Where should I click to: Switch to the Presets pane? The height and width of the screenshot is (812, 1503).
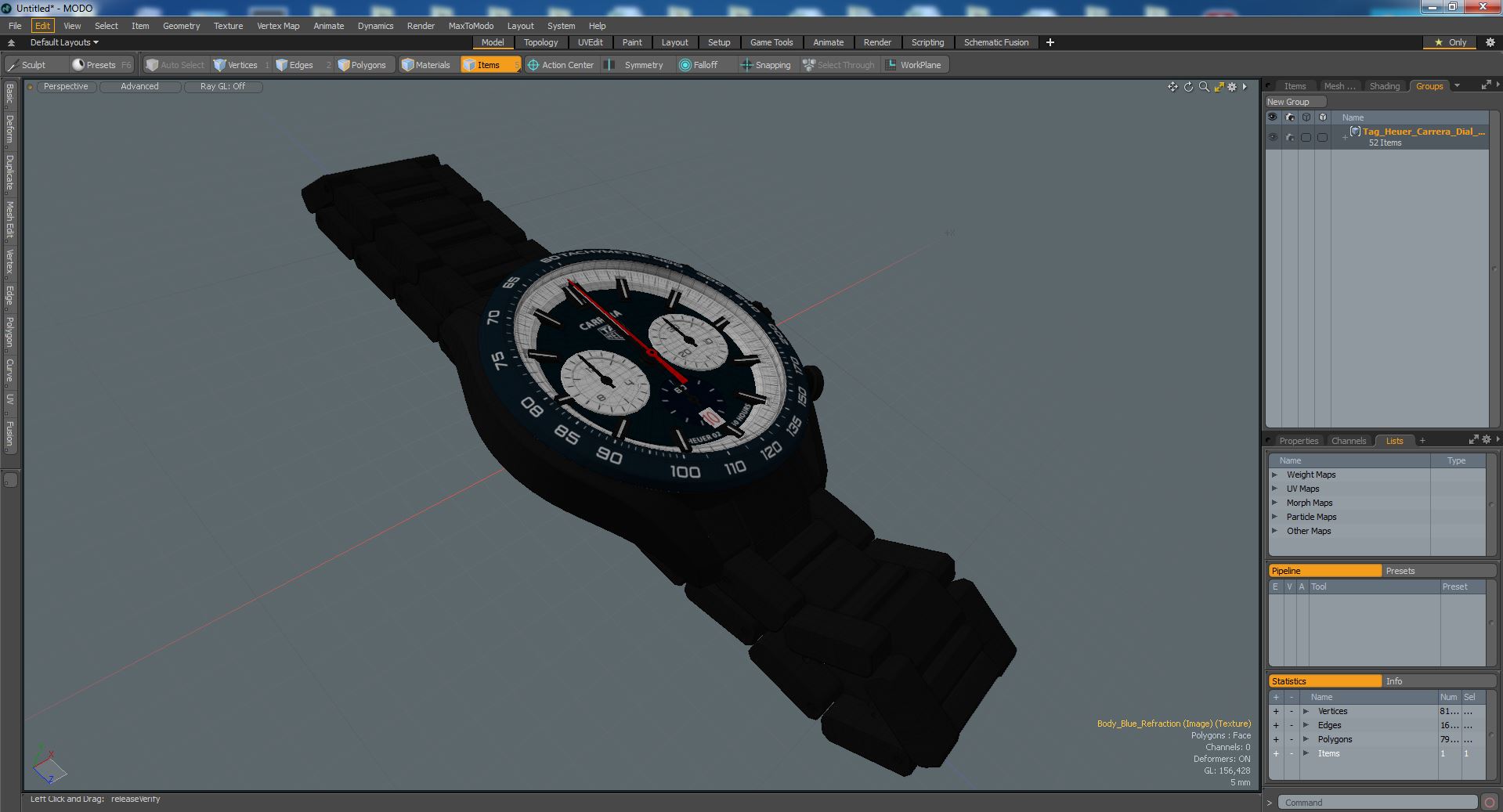pos(1438,571)
